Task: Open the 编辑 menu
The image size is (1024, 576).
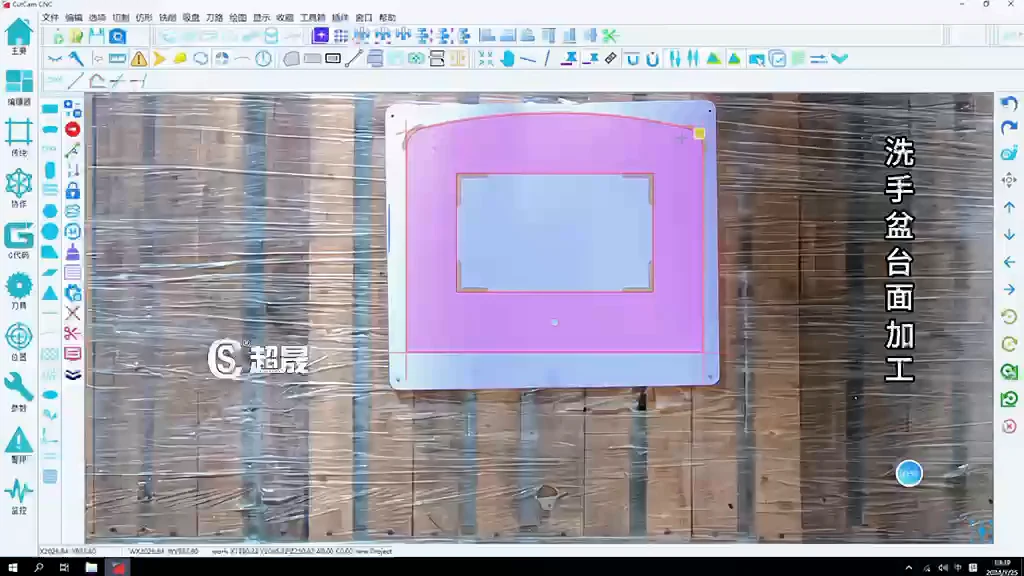Action: click(x=74, y=18)
